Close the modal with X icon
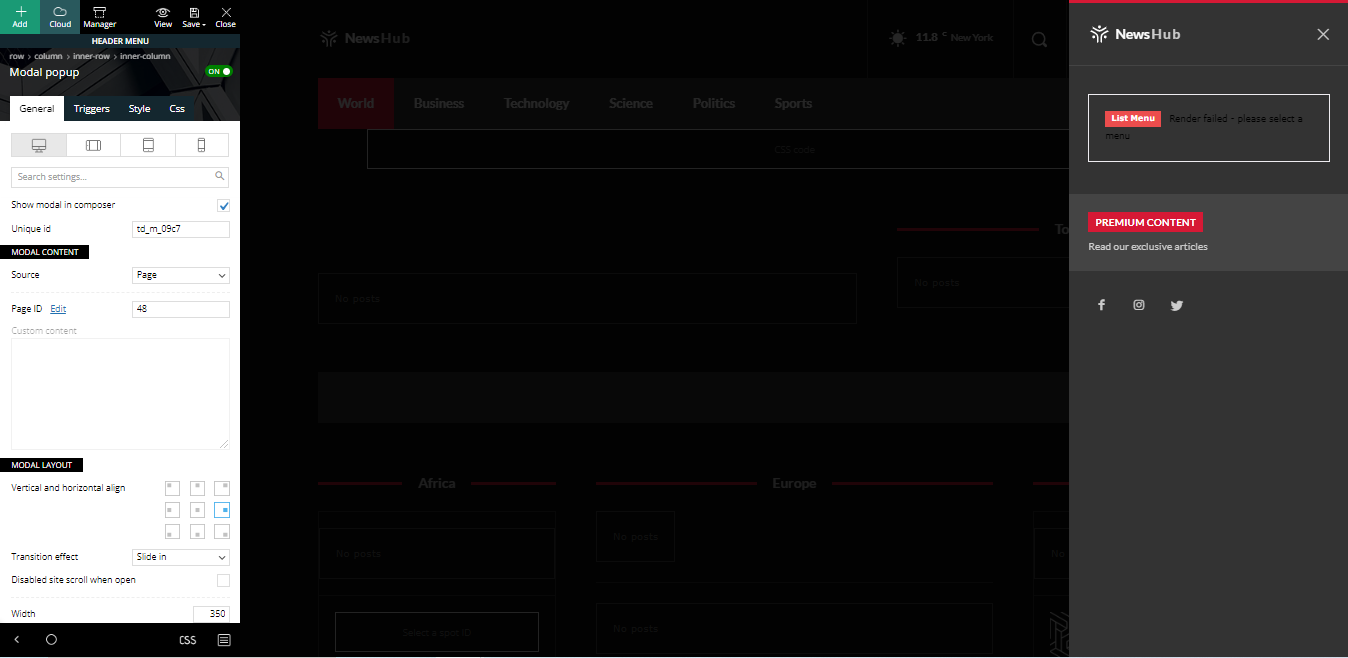 [1323, 34]
